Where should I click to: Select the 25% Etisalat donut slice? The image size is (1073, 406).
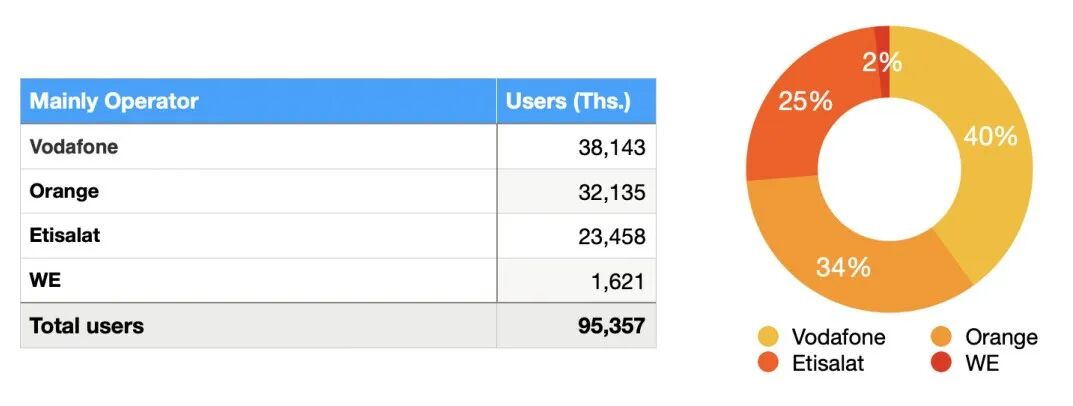tap(806, 100)
